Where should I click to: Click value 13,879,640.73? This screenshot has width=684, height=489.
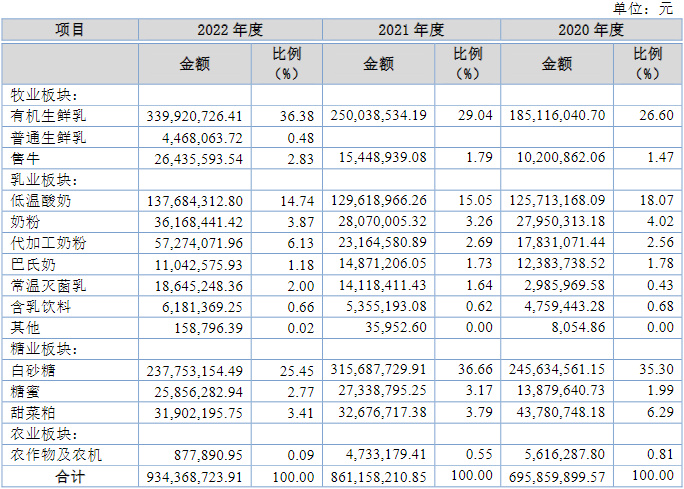pos(561,390)
